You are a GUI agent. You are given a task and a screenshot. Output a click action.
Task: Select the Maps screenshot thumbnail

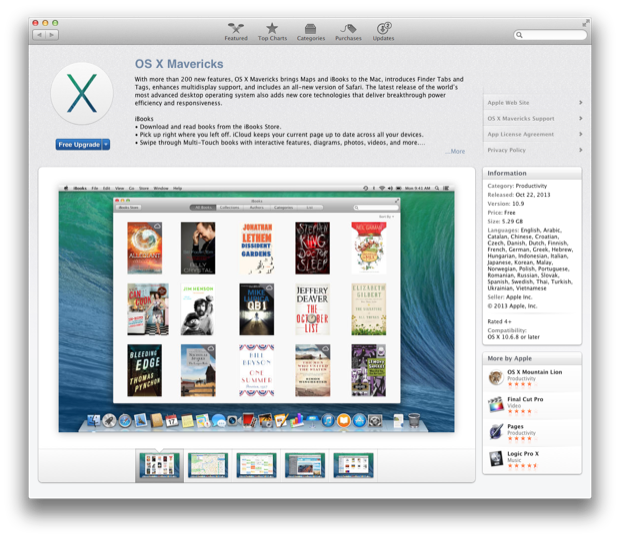[x=208, y=465]
